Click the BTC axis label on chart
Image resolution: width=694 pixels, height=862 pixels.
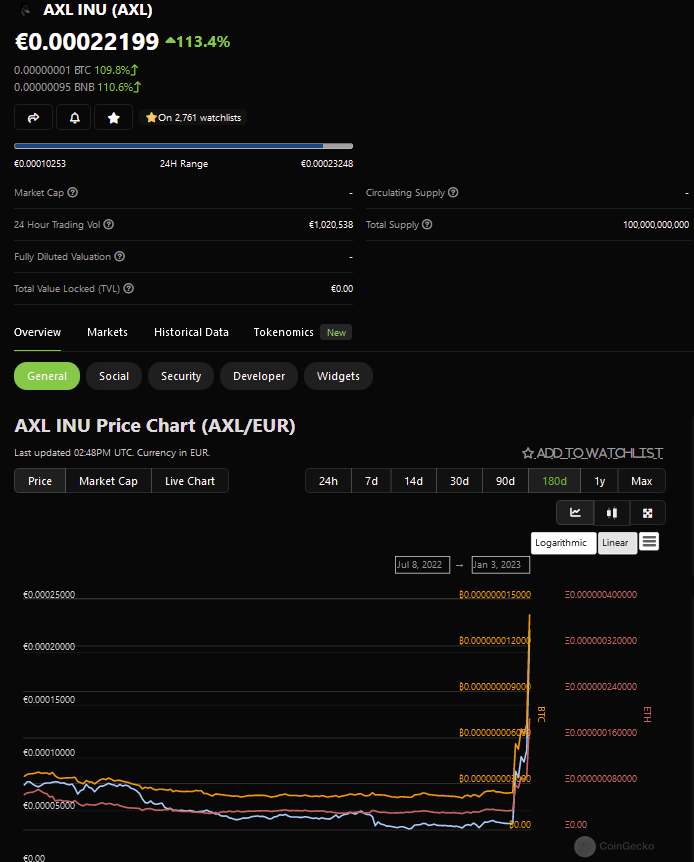[541, 714]
